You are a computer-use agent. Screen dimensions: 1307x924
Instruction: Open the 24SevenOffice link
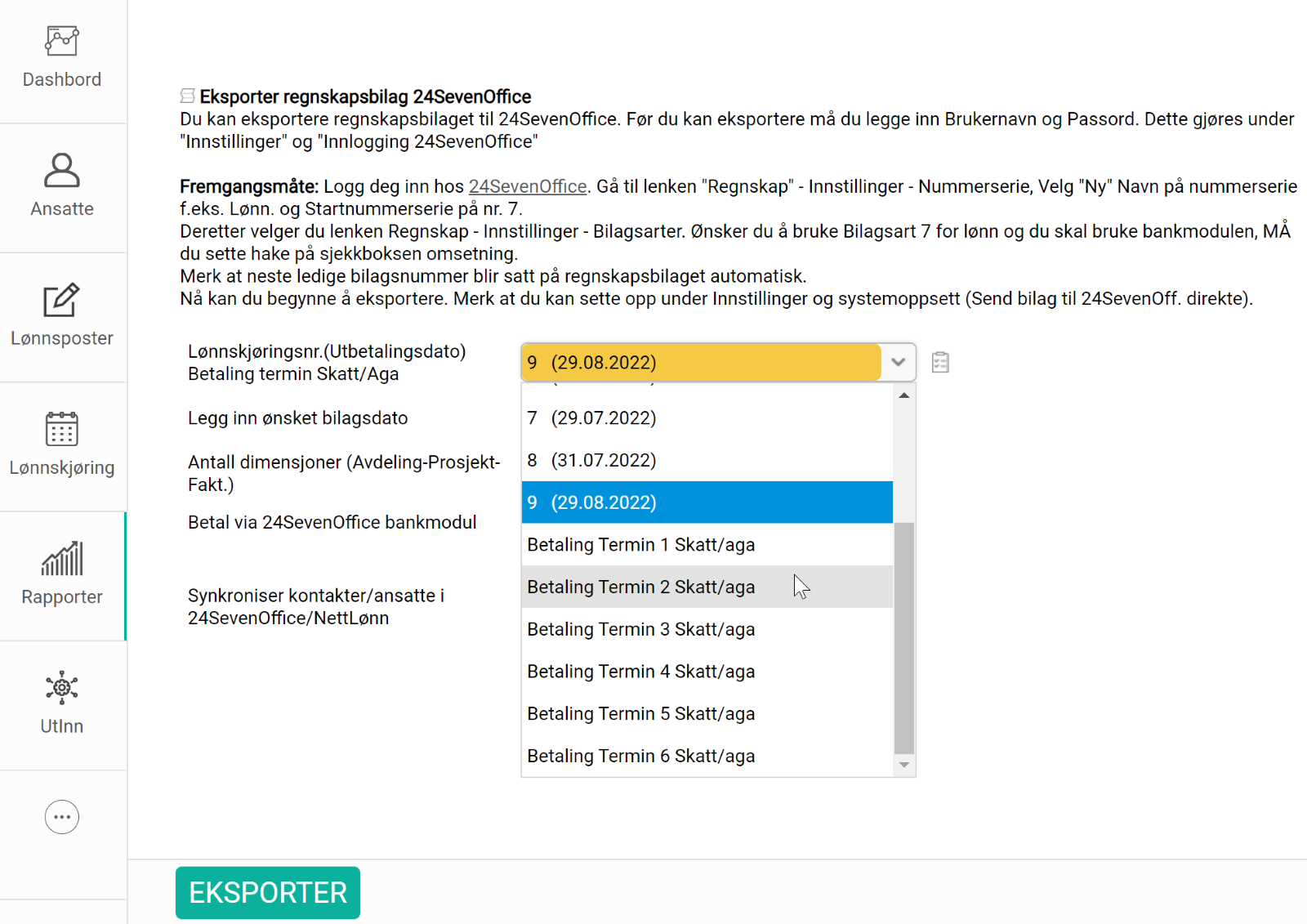pos(528,186)
